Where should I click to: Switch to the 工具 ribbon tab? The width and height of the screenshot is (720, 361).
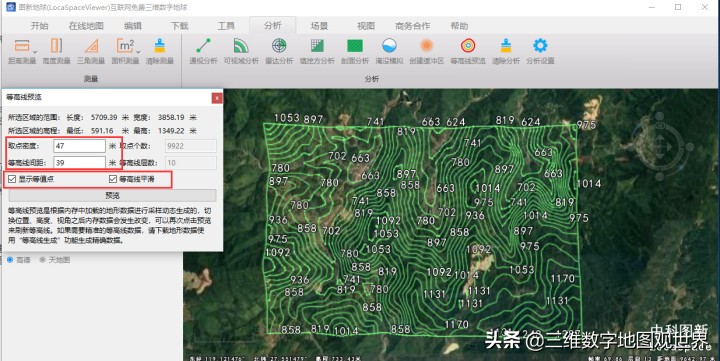pyautogui.click(x=226, y=26)
